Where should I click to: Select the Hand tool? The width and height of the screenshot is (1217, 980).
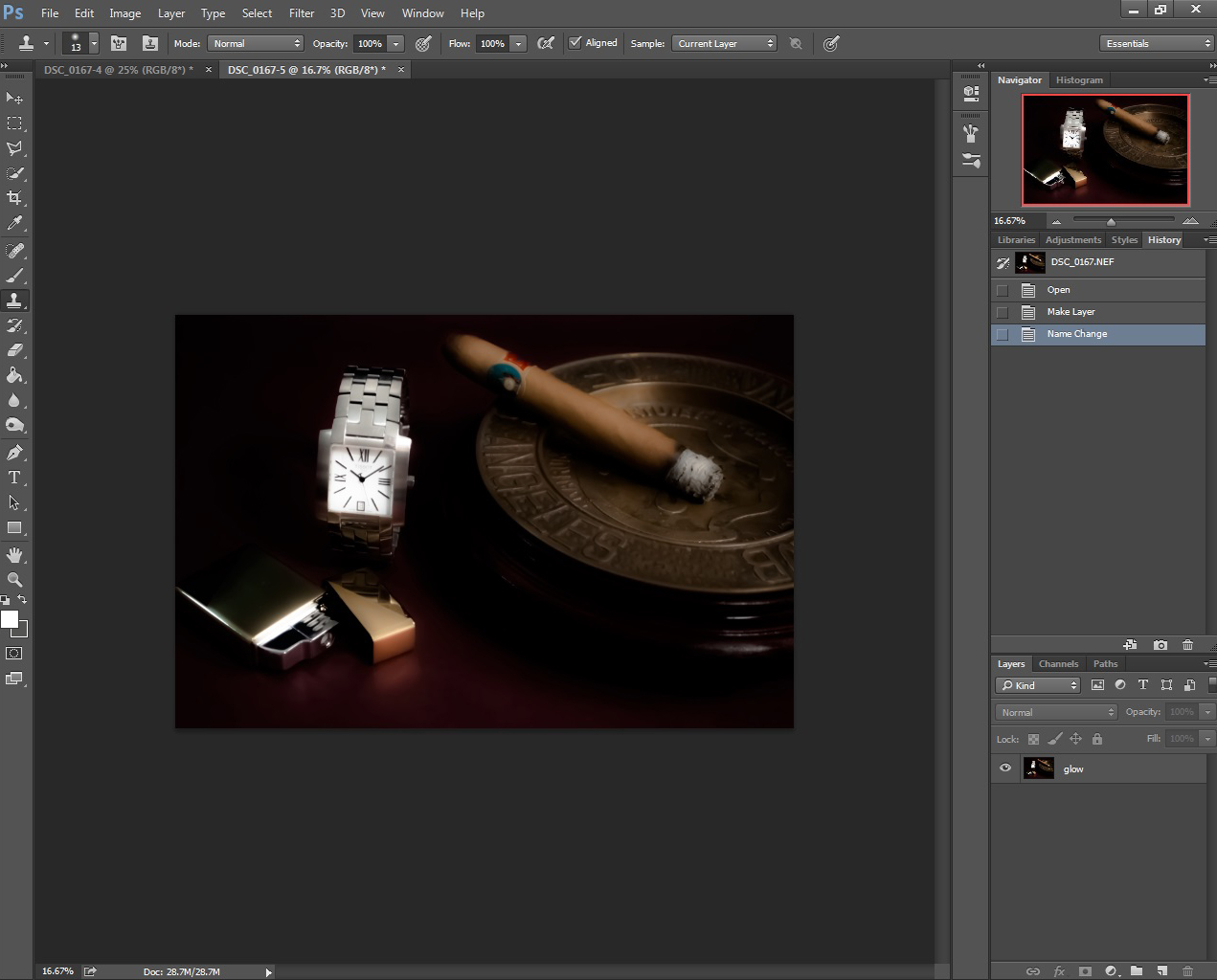(x=14, y=555)
